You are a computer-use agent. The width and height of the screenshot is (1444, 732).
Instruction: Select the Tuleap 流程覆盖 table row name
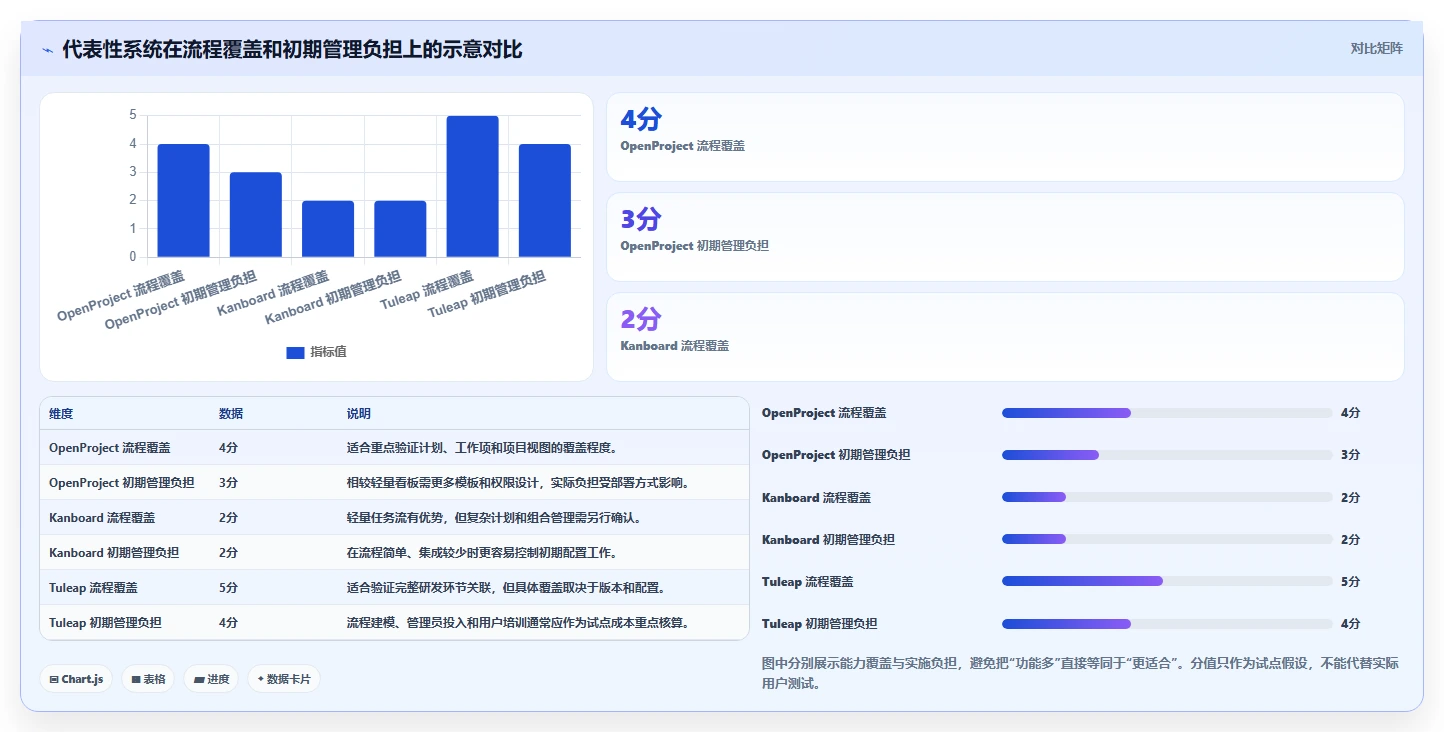[x=94, y=588]
